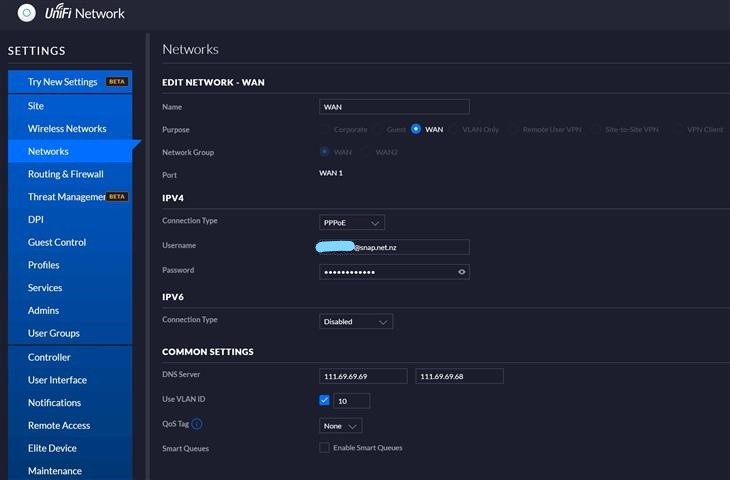
Task: Show password with the eye icon
Action: (461, 271)
